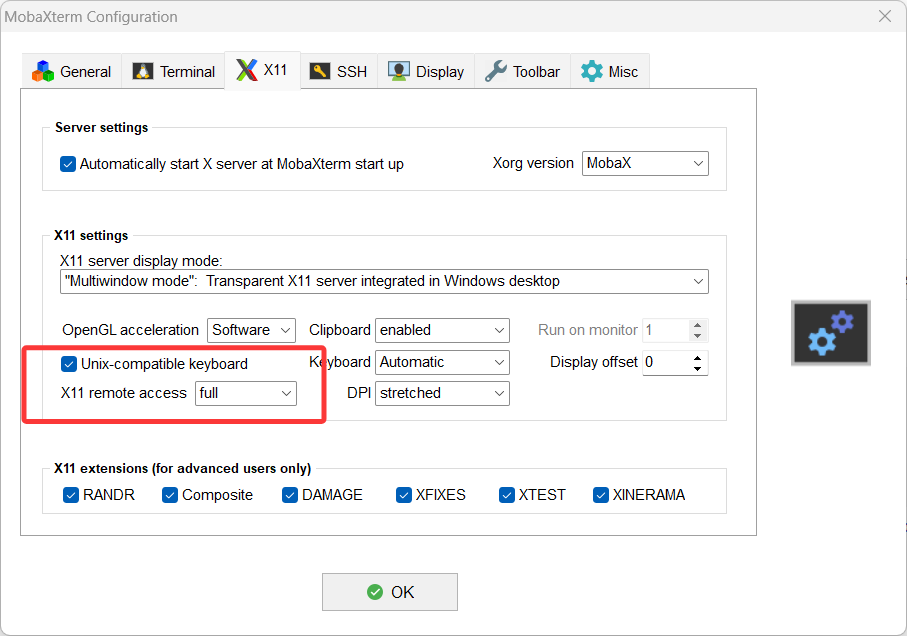Disable the RANDR extension
Viewport: 907px width, 636px height.
(71, 495)
